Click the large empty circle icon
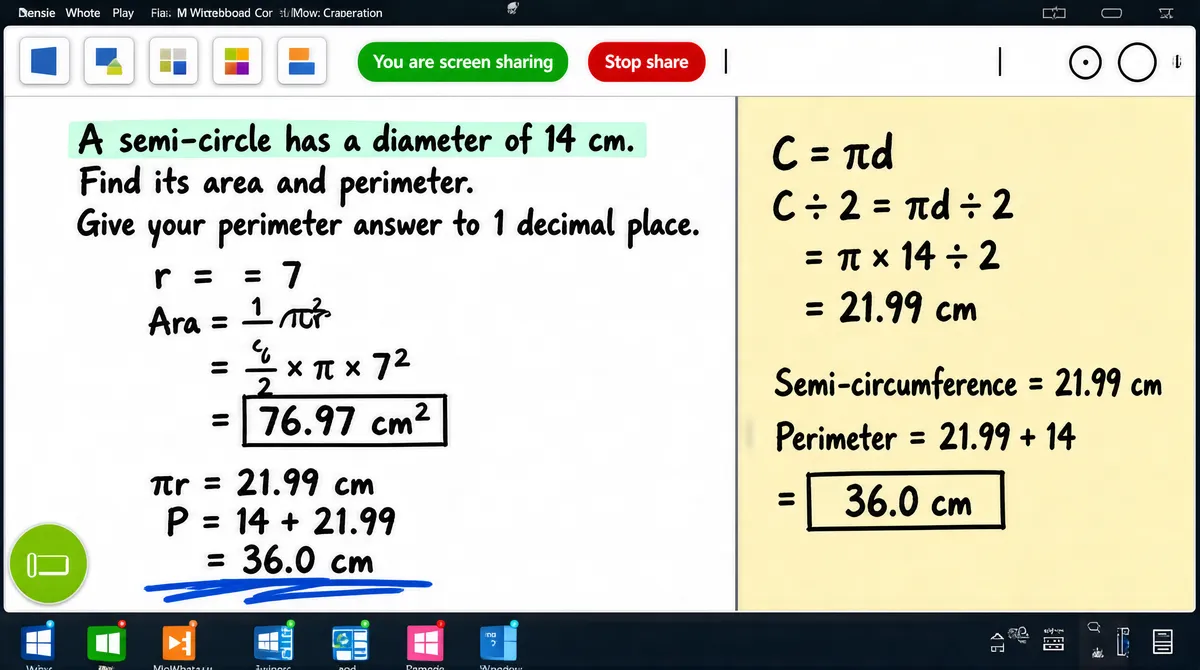1200x670 pixels. coord(1136,63)
